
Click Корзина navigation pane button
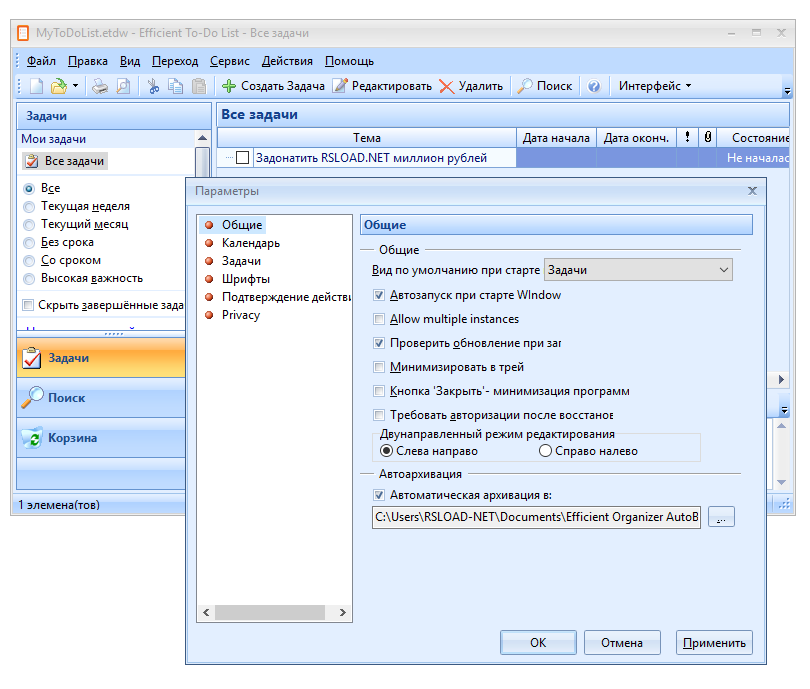click(x=101, y=438)
